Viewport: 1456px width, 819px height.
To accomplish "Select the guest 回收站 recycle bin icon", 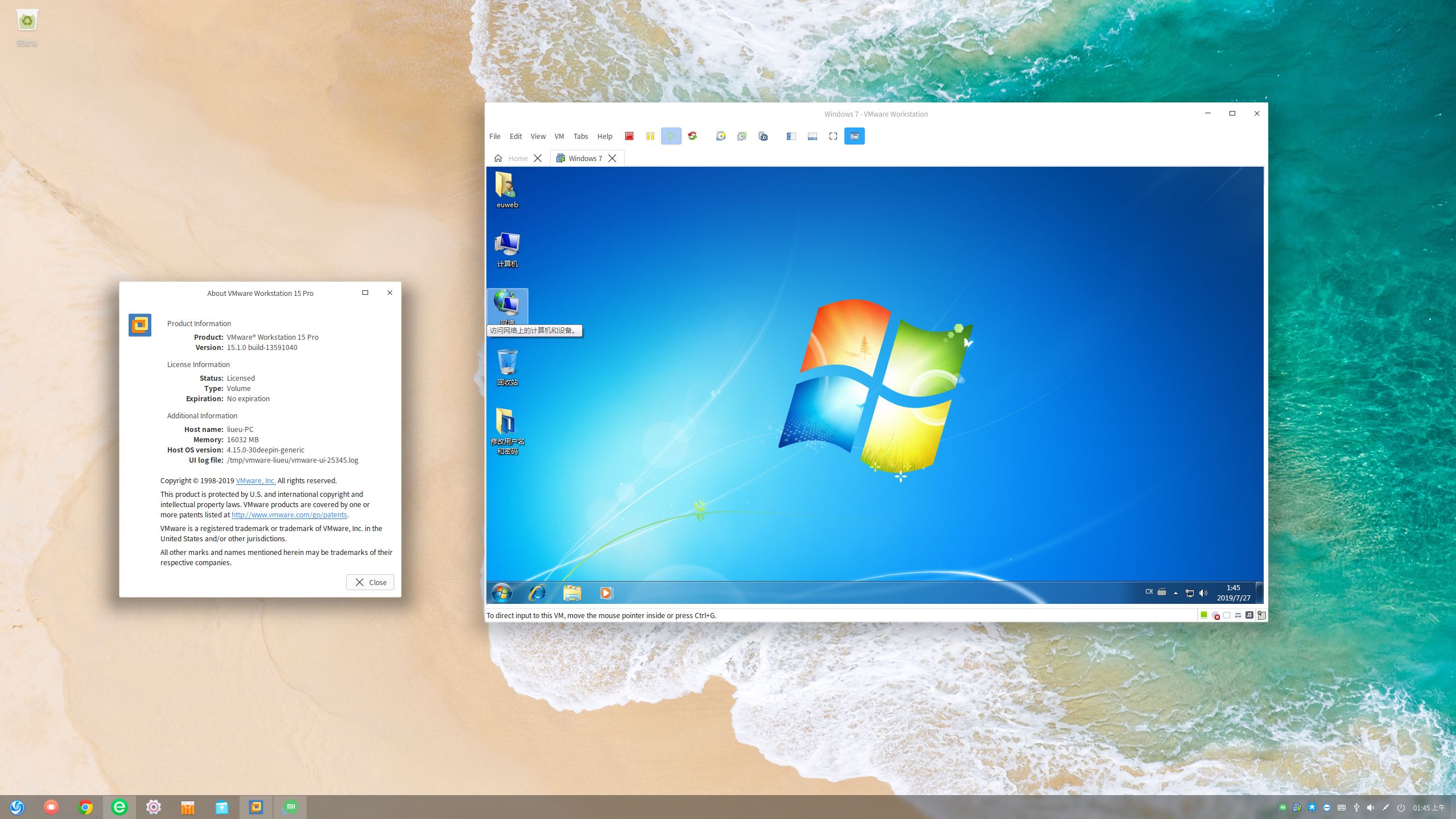I will [x=507, y=368].
